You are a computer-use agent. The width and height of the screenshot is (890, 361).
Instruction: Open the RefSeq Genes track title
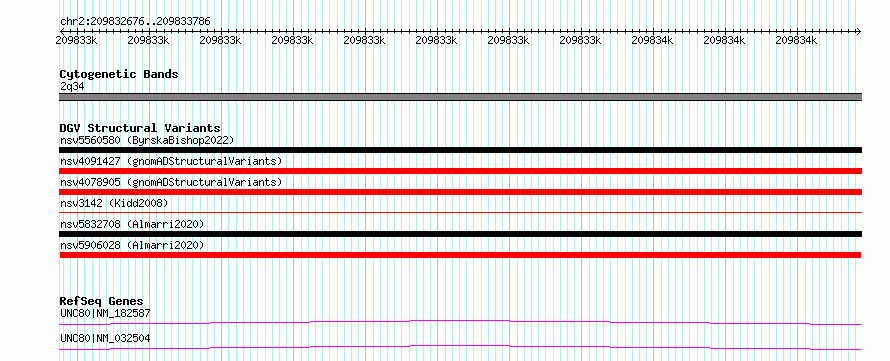click(x=101, y=301)
